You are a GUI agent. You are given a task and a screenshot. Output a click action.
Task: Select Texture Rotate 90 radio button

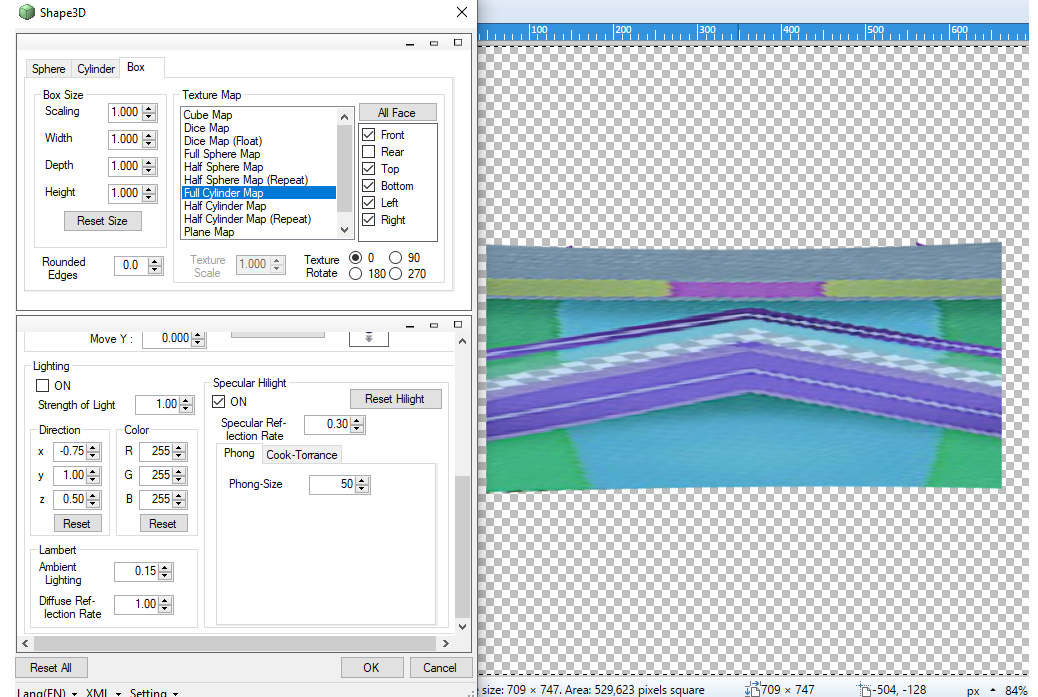(x=396, y=257)
